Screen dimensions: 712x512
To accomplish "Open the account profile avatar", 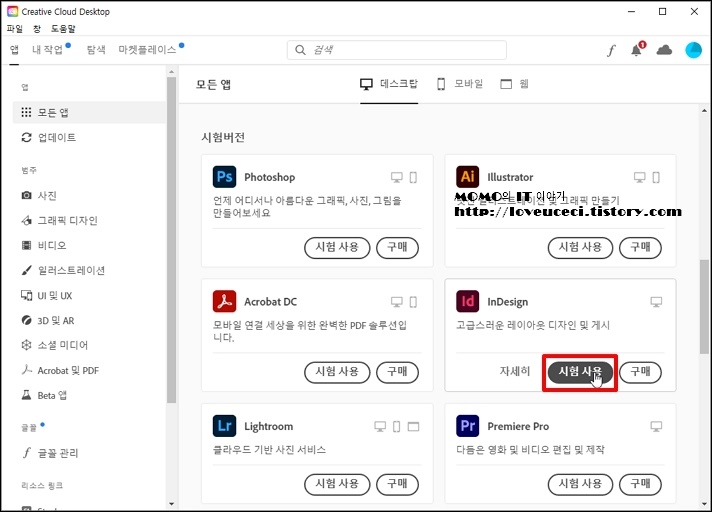I will pos(693,50).
